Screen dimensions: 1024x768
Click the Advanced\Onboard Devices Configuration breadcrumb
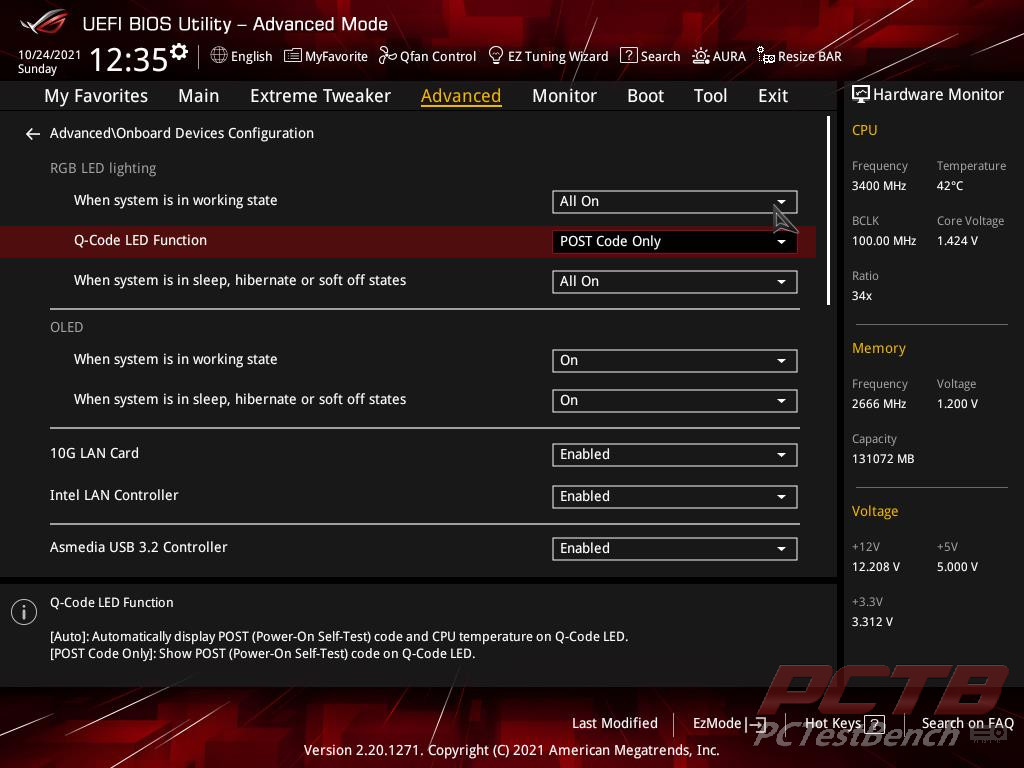(x=182, y=133)
